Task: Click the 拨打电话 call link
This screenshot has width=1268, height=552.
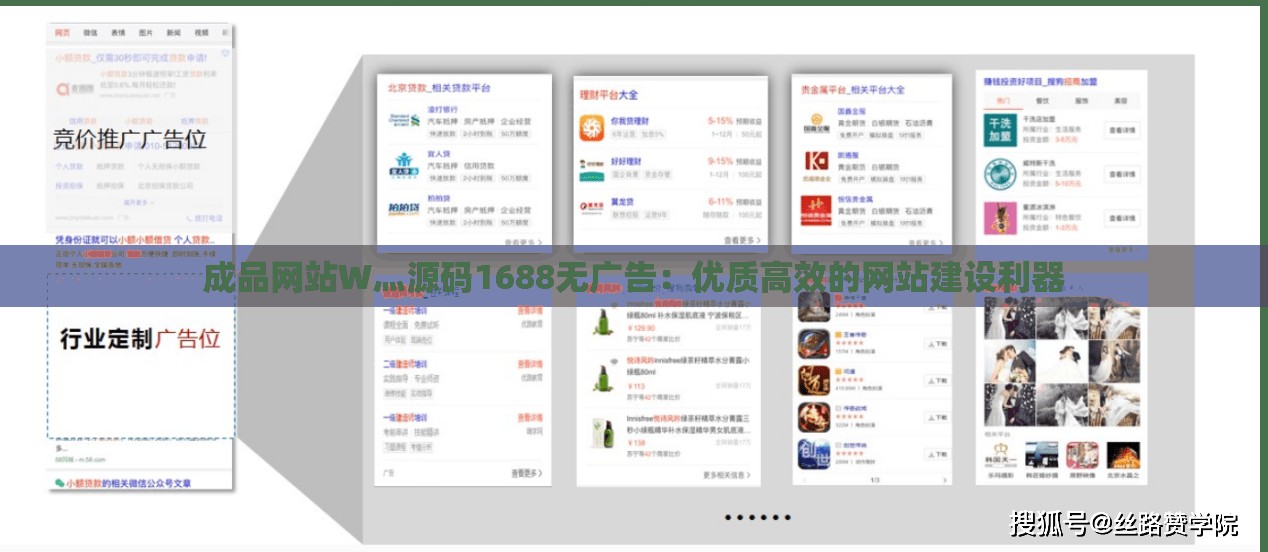Action: 206,217
